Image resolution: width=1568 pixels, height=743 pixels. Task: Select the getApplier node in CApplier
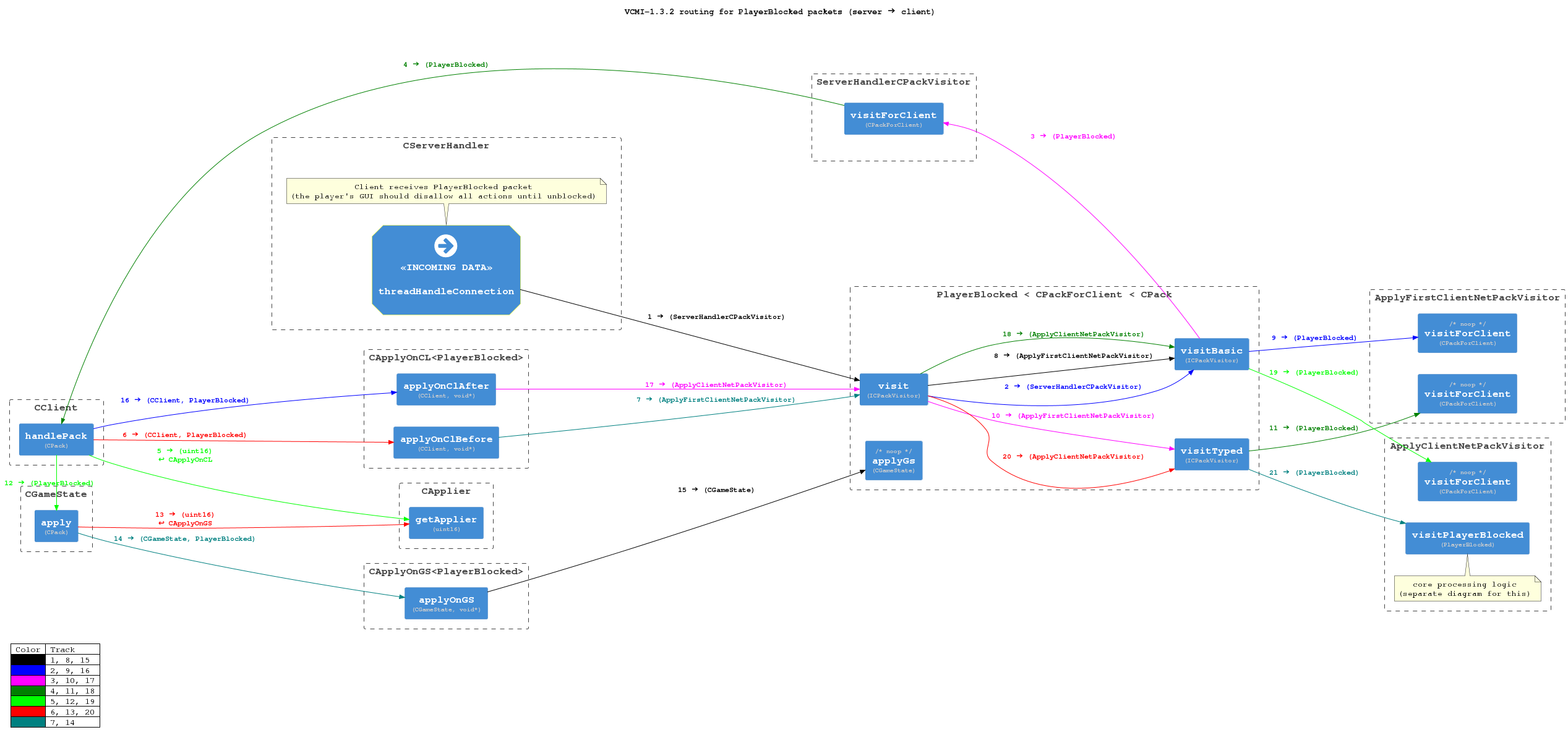[446, 523]
